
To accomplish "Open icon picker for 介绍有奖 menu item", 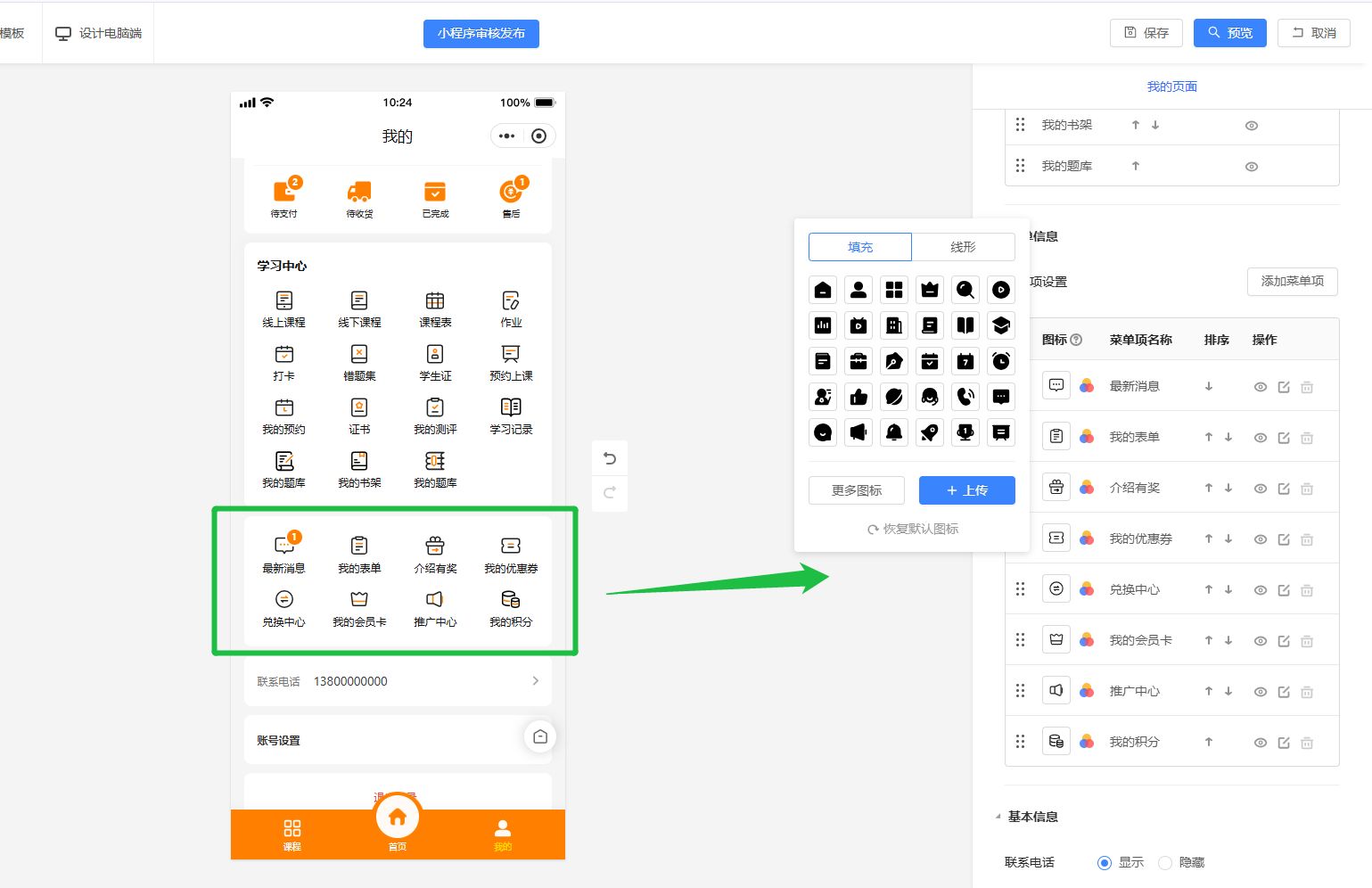I will pos(1056,488).
